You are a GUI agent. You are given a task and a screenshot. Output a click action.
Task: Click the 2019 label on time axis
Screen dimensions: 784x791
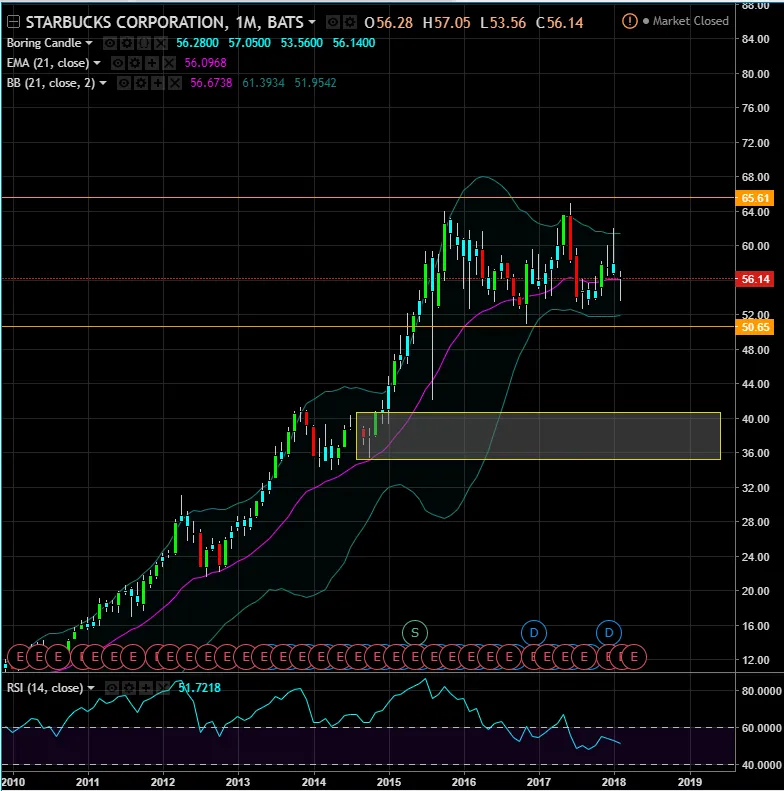pos(690,782)
